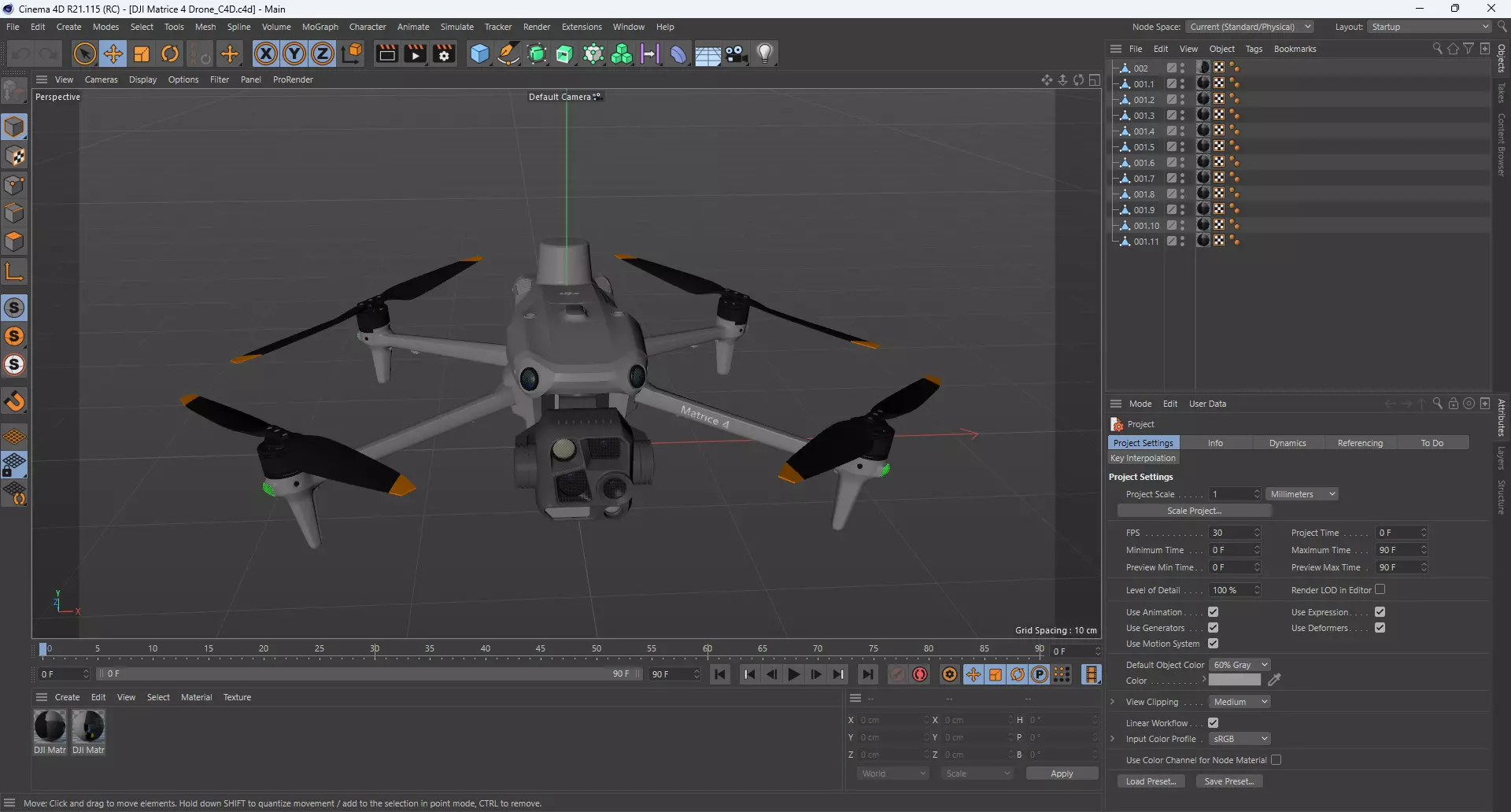
Task: Toggle Use Motion System checkbox
Action: (x=1213, y=644)
